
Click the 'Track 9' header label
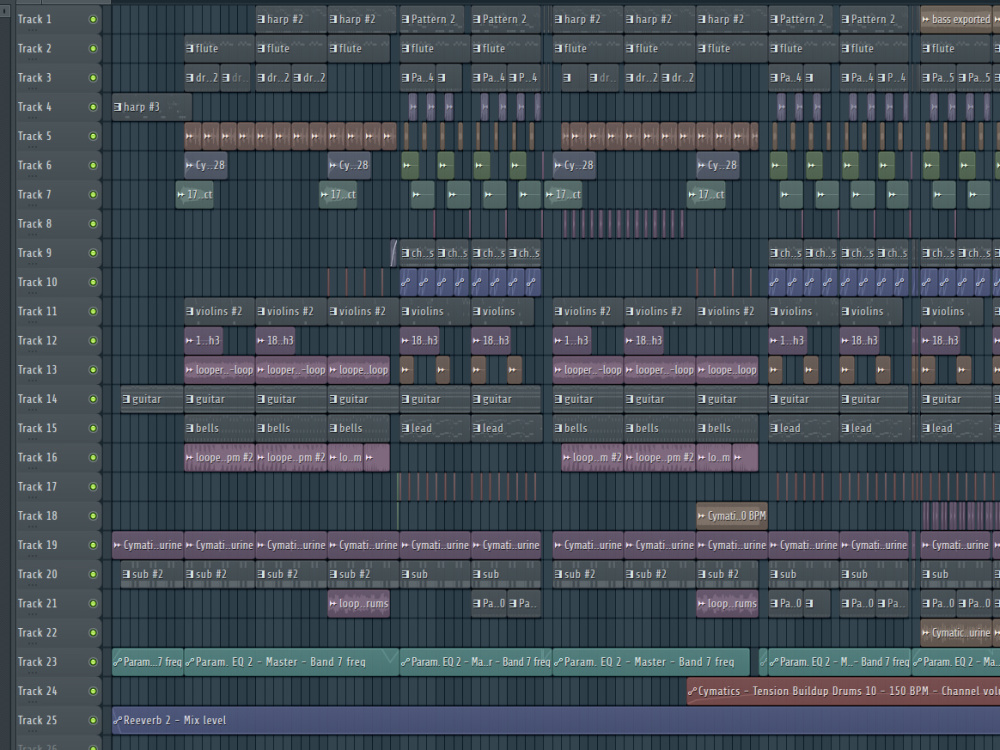34,253
